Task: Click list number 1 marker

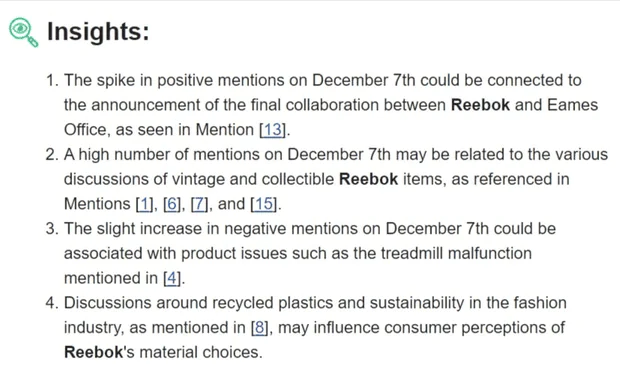Action: click(x=52, y=80)
